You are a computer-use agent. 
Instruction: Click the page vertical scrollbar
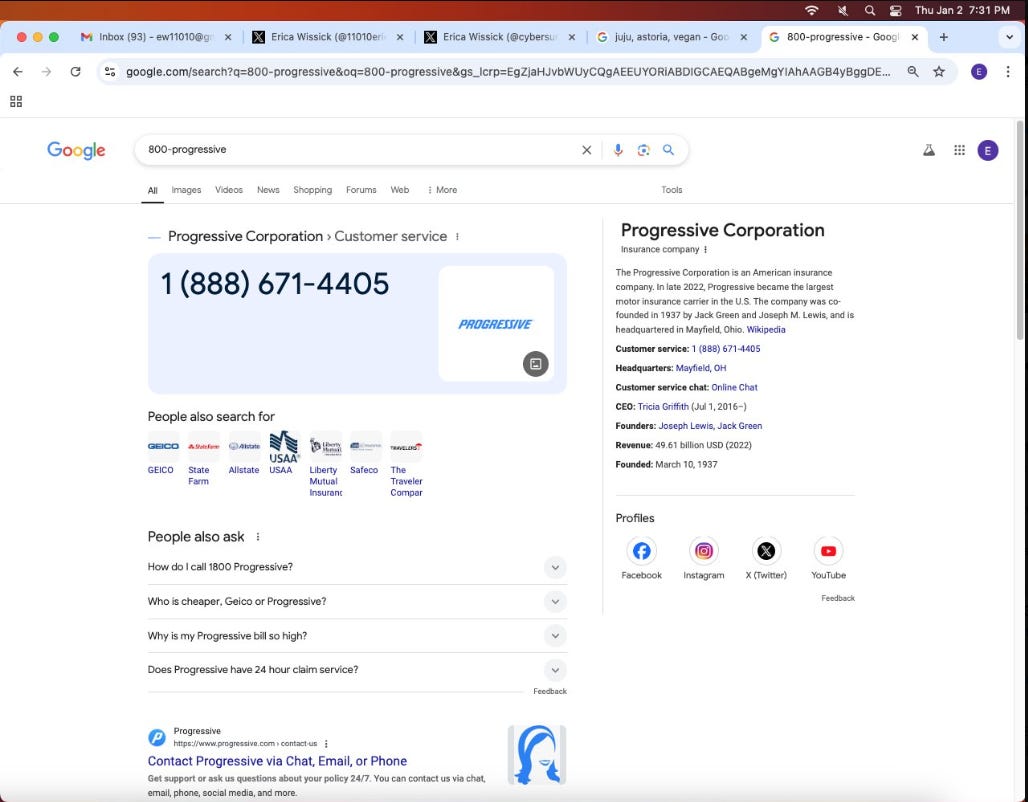coord(1019,230)
